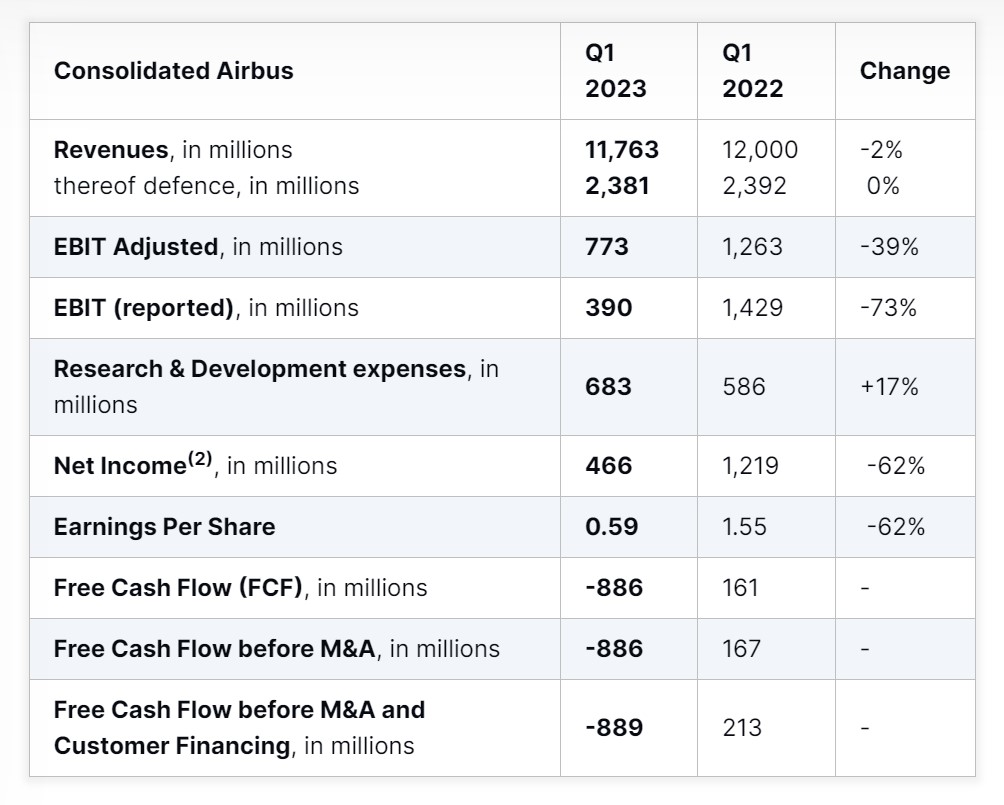Viewport: 1004px width, 805px height.
Task: Click the Q1 2022 defence value 2,392
Action: pyautogui.click(x=754, y=186)
